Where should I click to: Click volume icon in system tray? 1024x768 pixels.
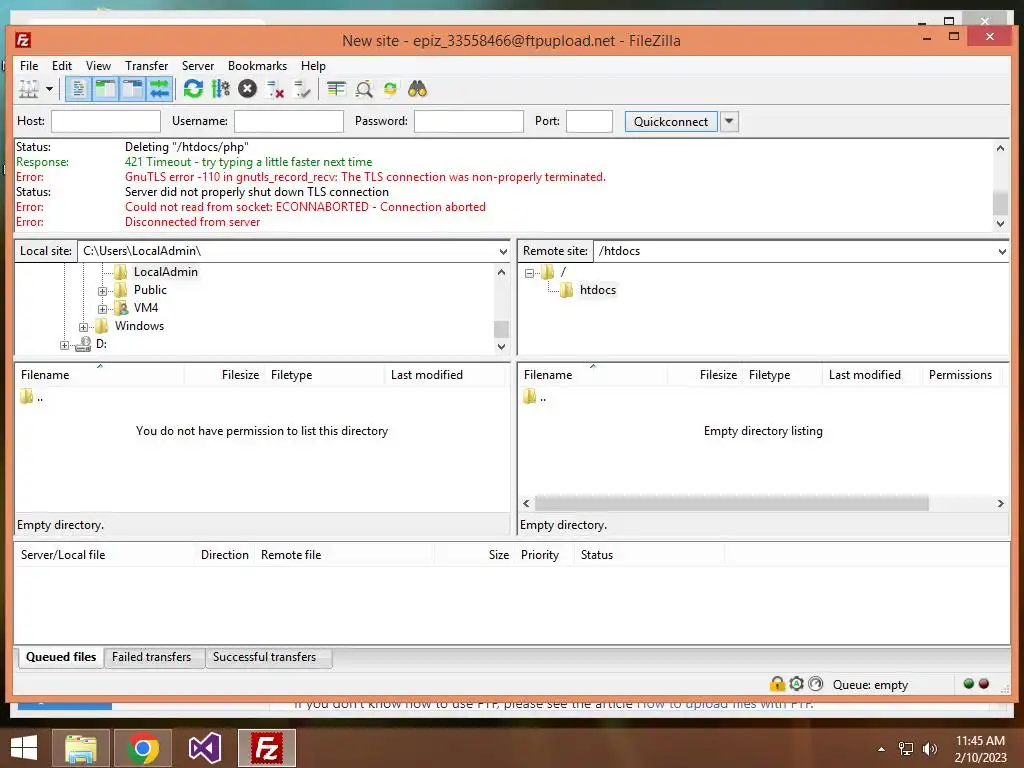[930, 749]
